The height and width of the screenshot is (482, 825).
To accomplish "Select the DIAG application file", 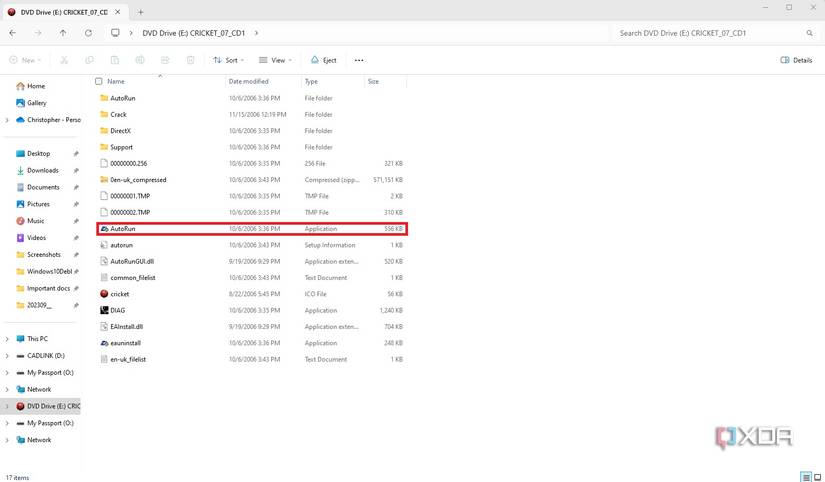I will 252,310.
